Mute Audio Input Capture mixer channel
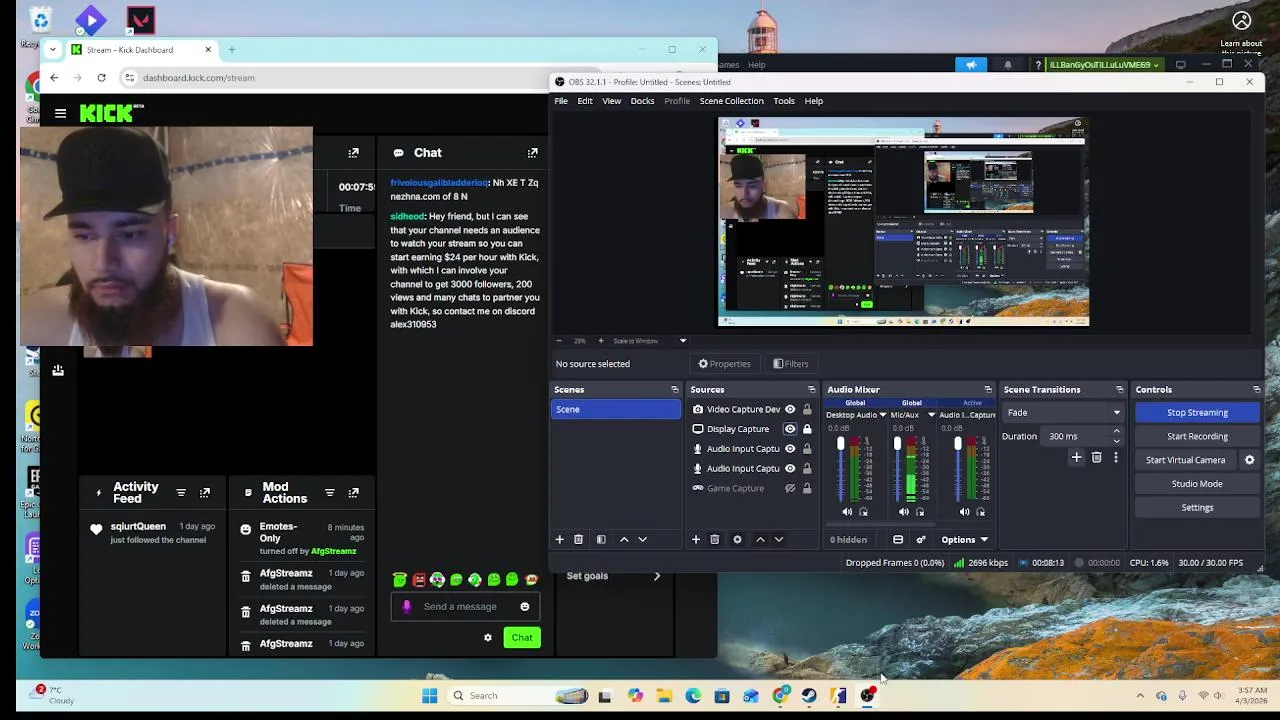 click(964, 512)
